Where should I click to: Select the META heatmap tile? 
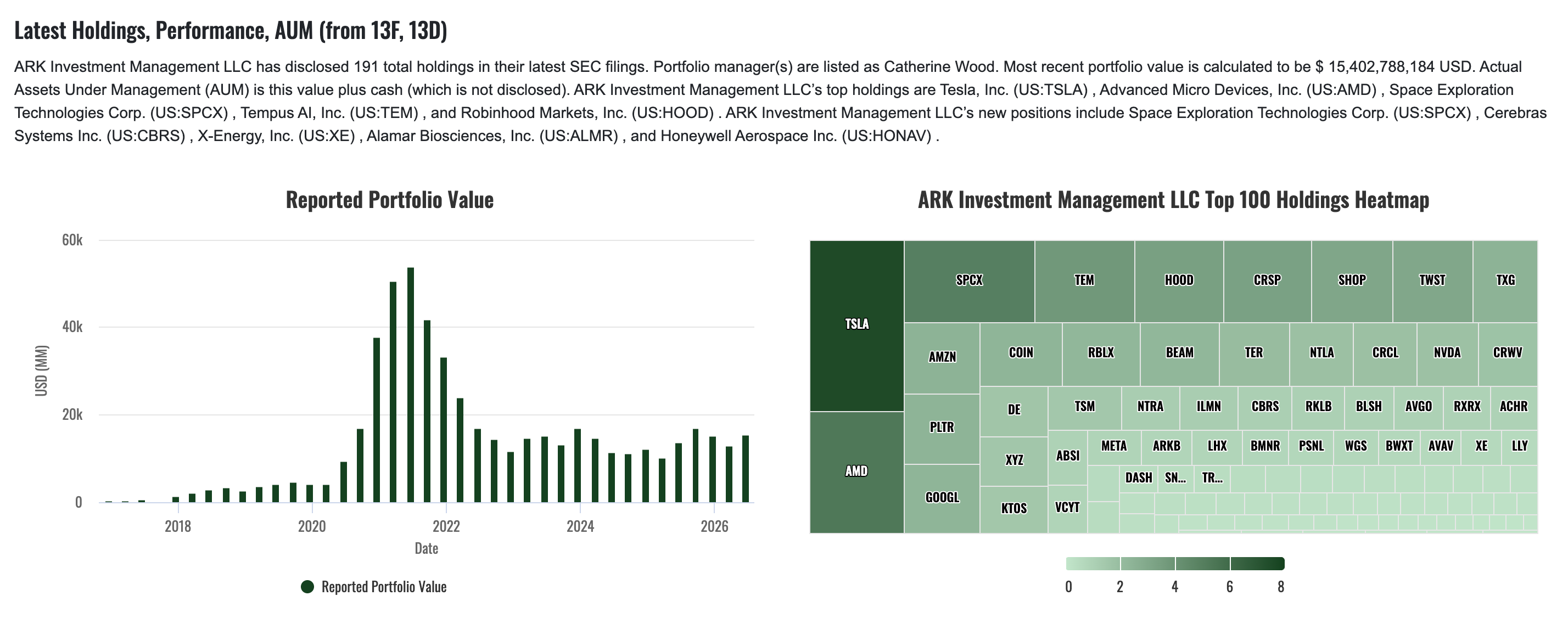[x=1114, y=448]
